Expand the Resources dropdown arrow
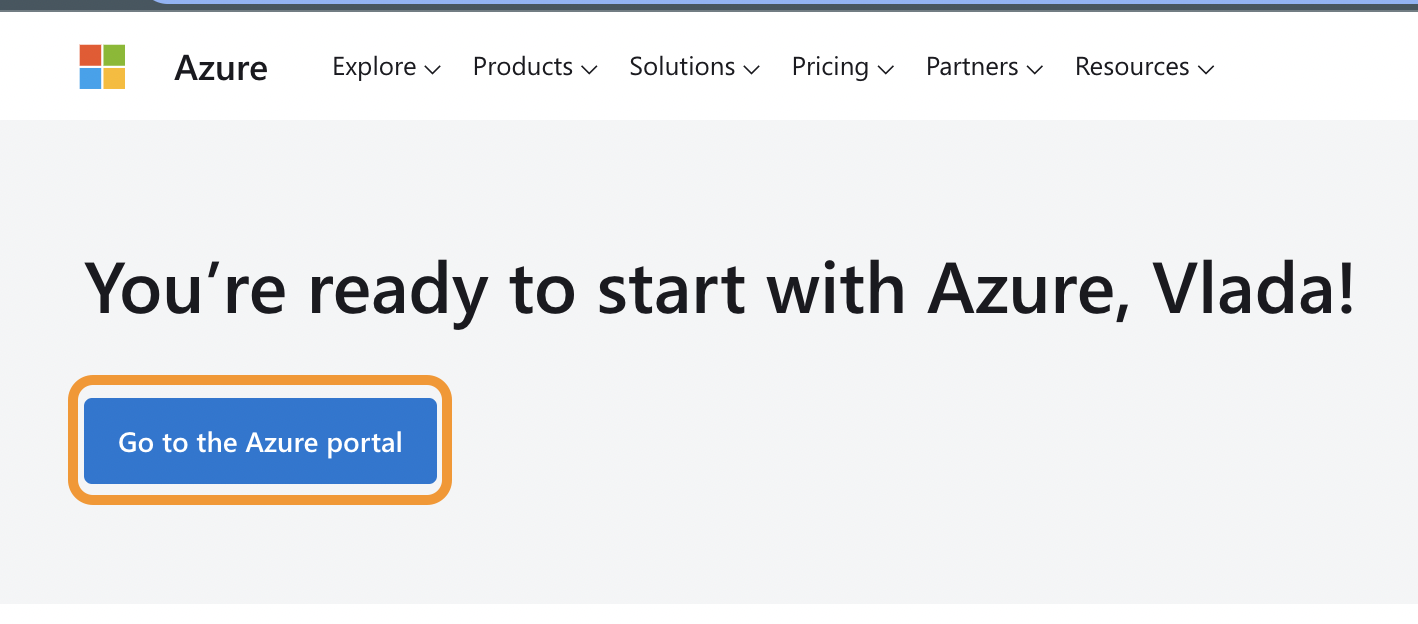 pyautogui.click(x=1206, y=70)
